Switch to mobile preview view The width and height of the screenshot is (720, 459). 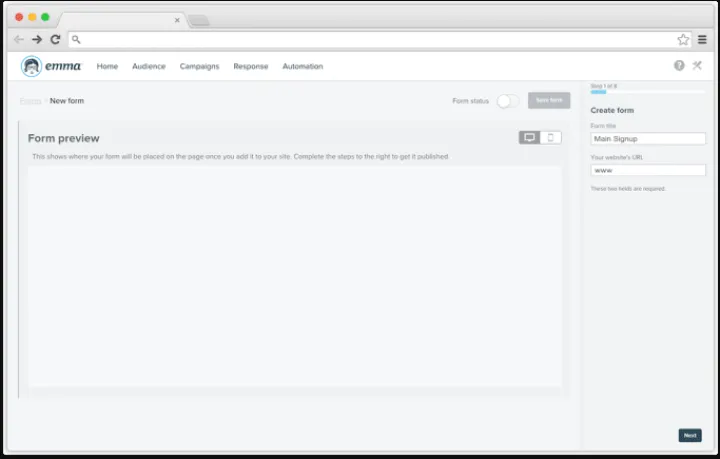pyautogui.click(x=550, y=138)
